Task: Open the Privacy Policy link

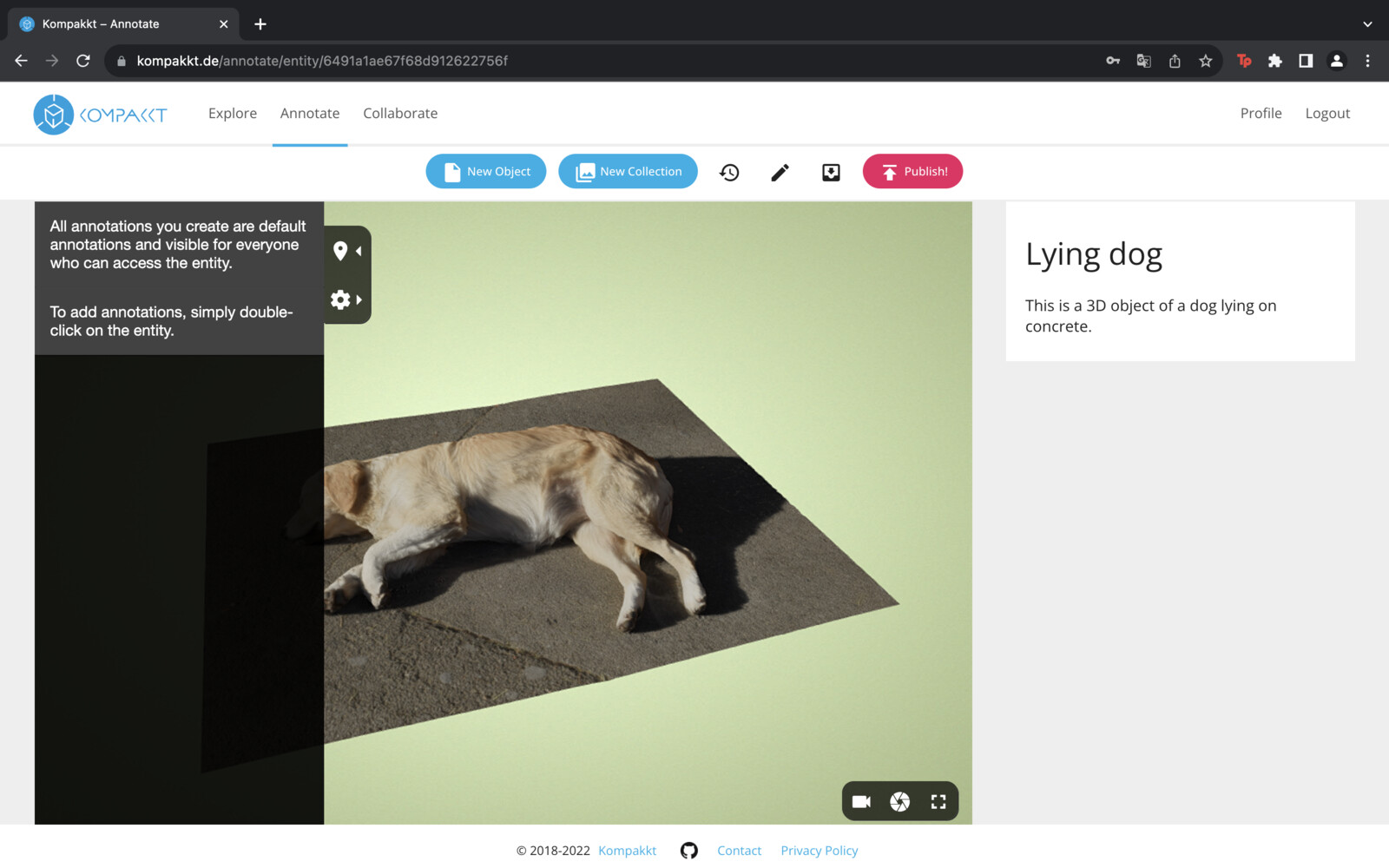Action: click(819, 851)
